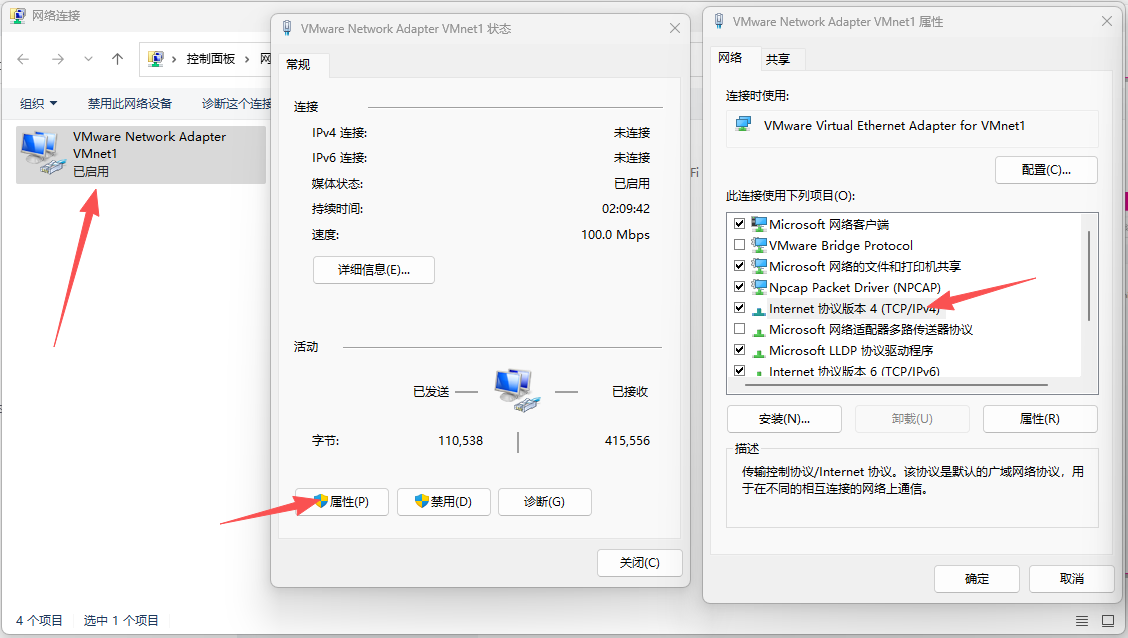The width and height of the screenshot is (1128, 638).
Task: Click the VMnet1 属性 title bar icon
Action: click(x=719, y=21)
